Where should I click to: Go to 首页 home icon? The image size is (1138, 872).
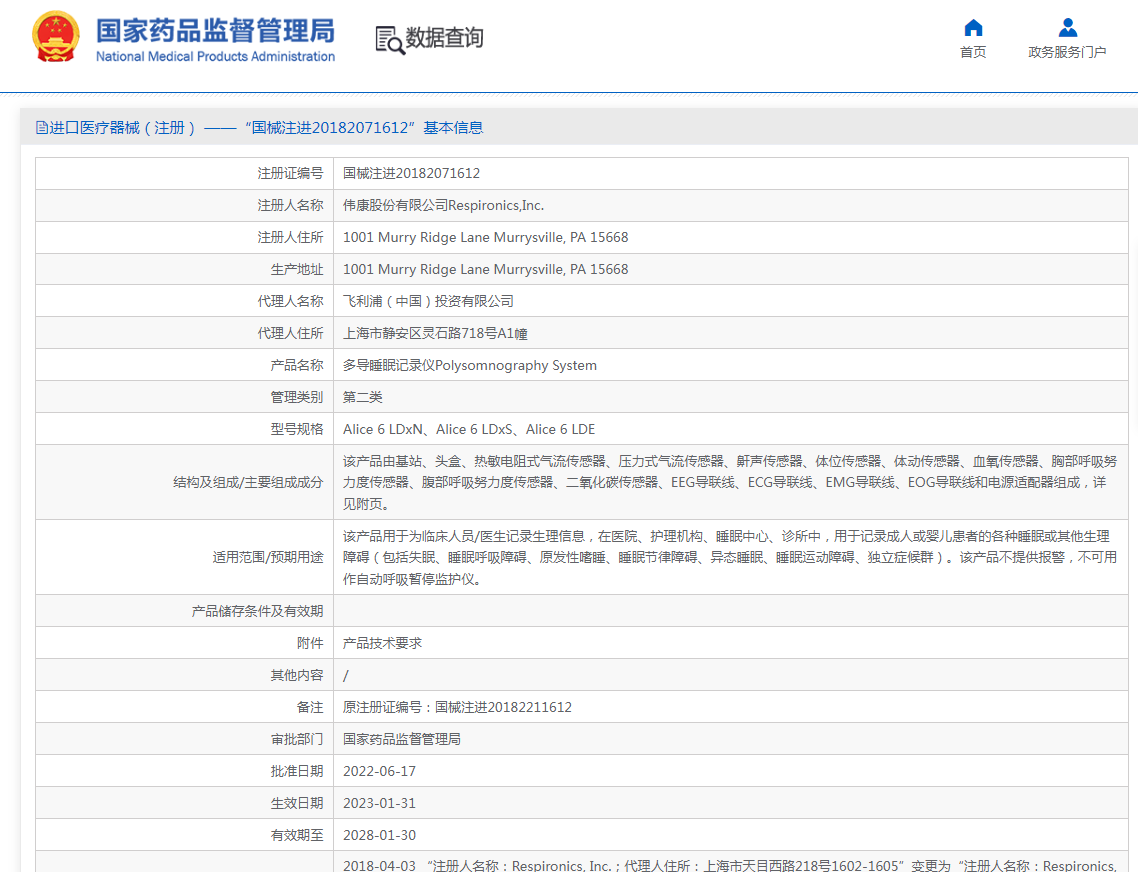[973, 28]
